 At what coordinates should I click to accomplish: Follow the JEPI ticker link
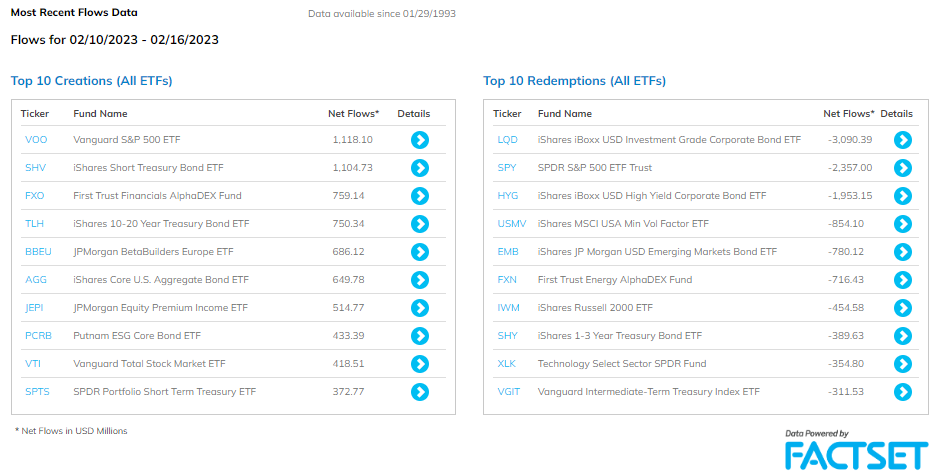[34, 307]
